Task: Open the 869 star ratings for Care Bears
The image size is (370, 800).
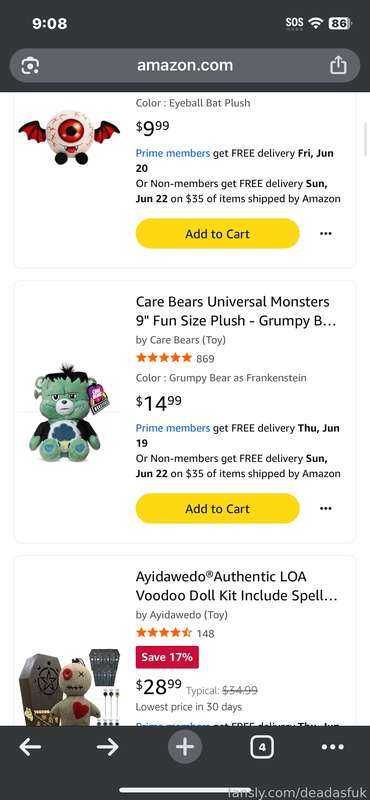Action: [x=175, y=358]
